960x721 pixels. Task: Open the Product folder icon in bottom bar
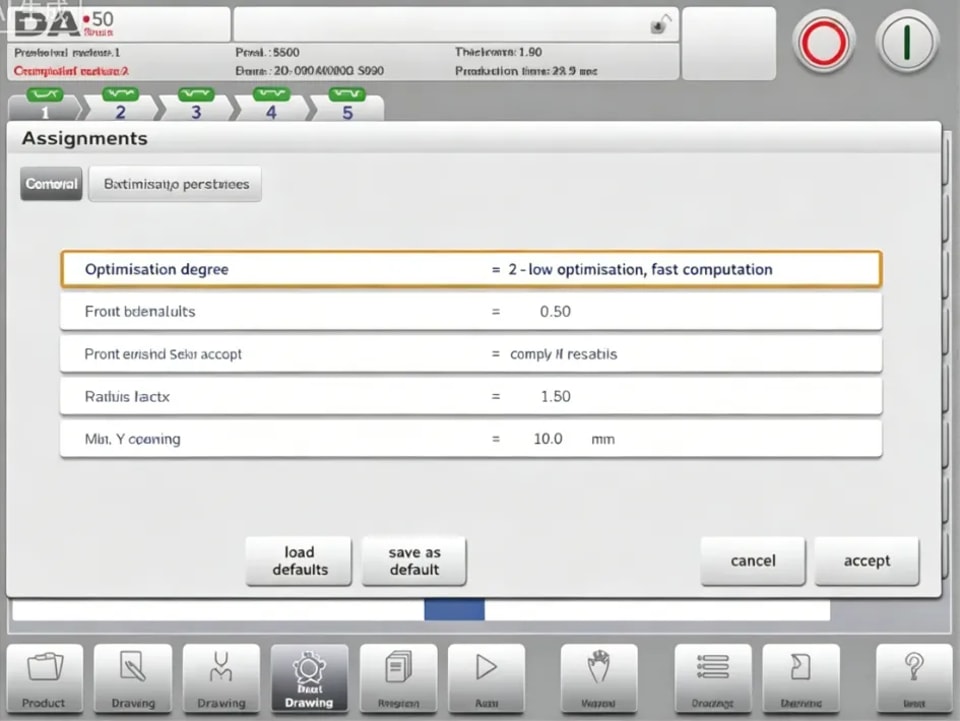tap(45, 678)
